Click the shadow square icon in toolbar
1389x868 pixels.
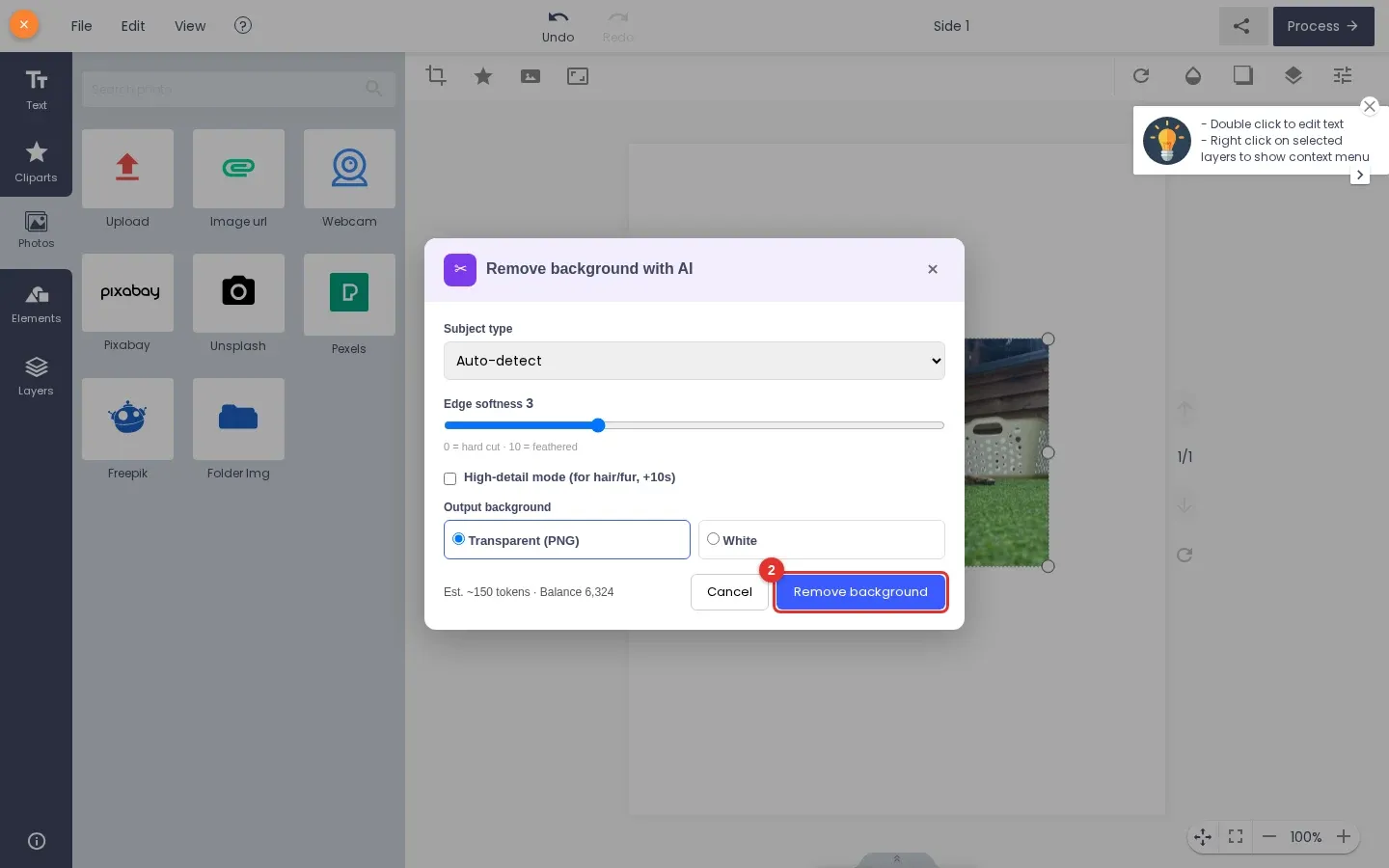click(x=1243, y=75)
